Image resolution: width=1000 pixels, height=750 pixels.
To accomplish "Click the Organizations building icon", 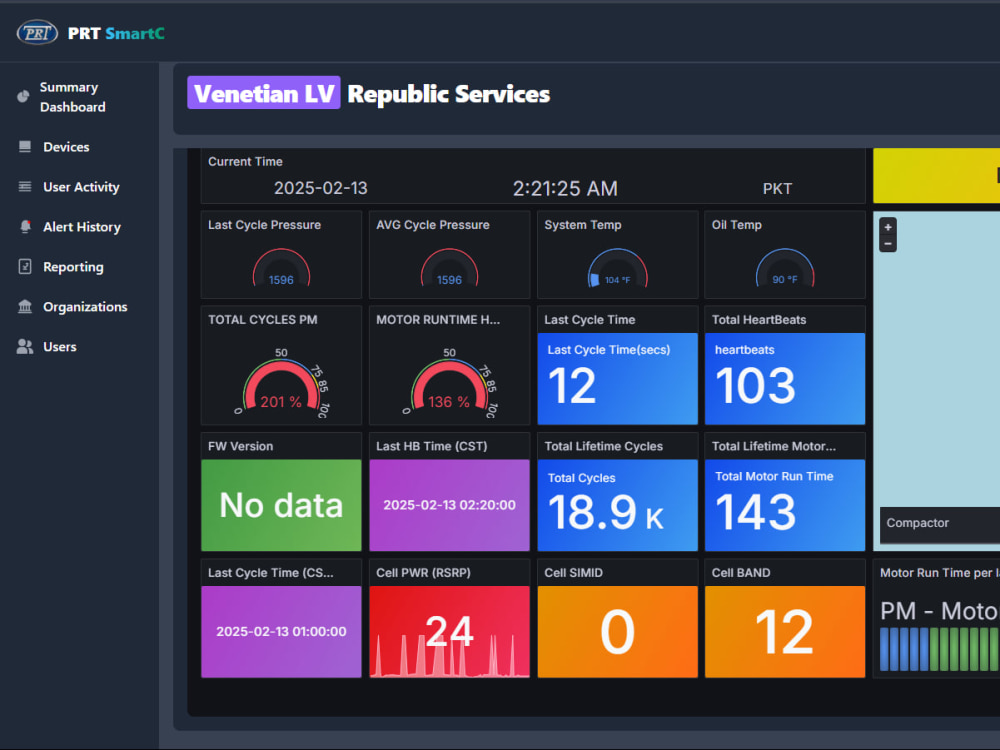I will (x=25, y=307).
